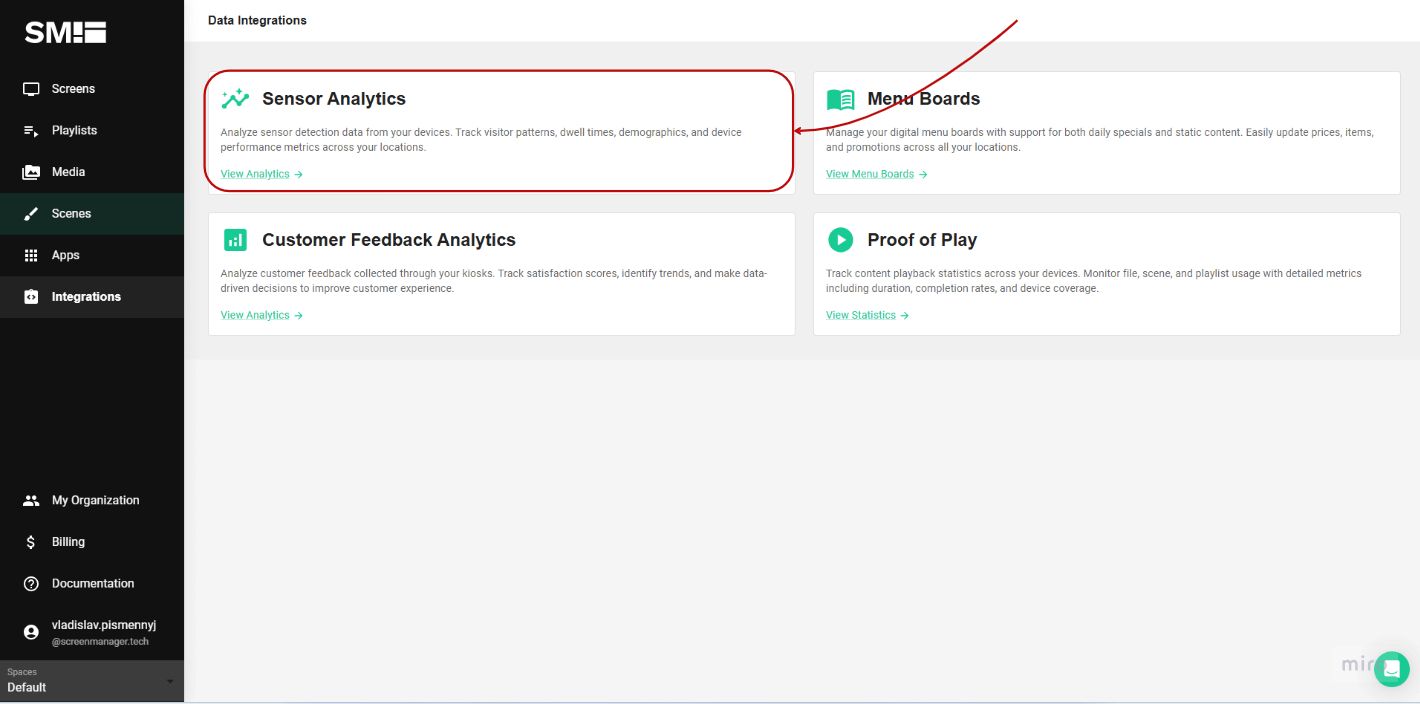1420x704 pixels.
Task: Click the View Menu Boards link
Action: point(869,173)
